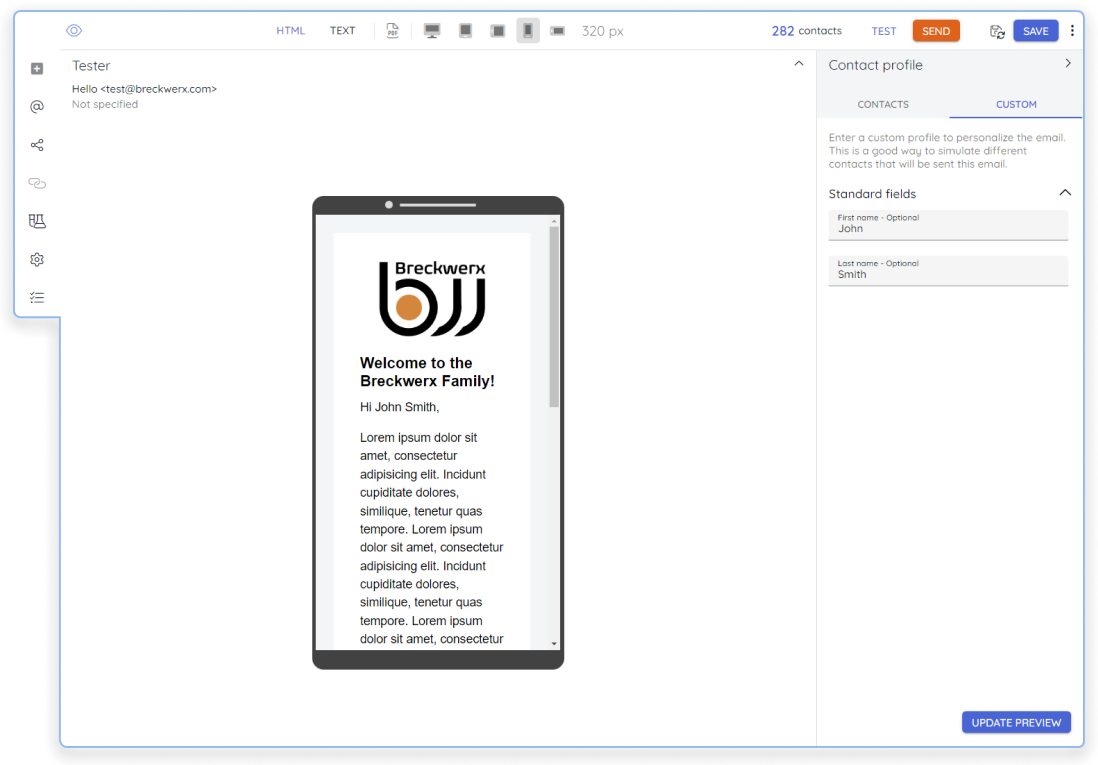The image size is (1098, 765).
Task: Click the 'Hello <test@breckwerx.com>' sender text
Action: pyautogui.click(x=144, y=89)
